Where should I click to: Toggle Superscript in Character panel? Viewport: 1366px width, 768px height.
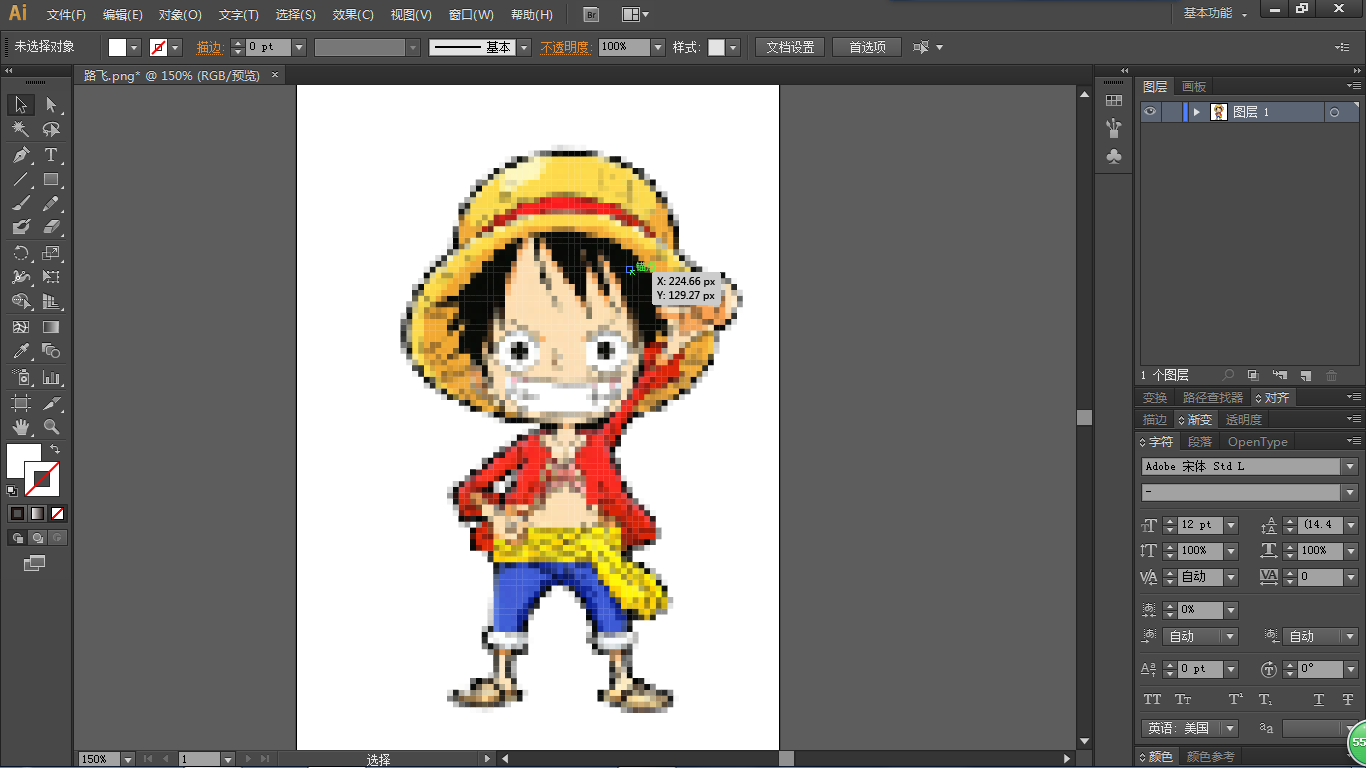(1236, 700)
